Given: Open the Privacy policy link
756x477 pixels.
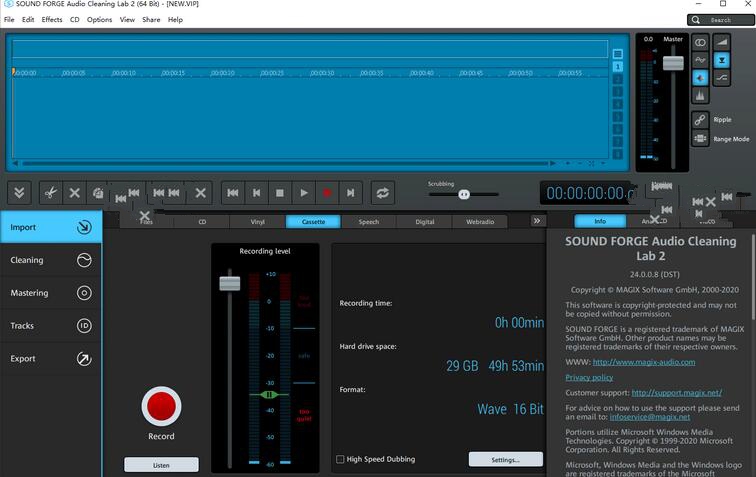Looking at the screenshot, I should coord(589,378).
